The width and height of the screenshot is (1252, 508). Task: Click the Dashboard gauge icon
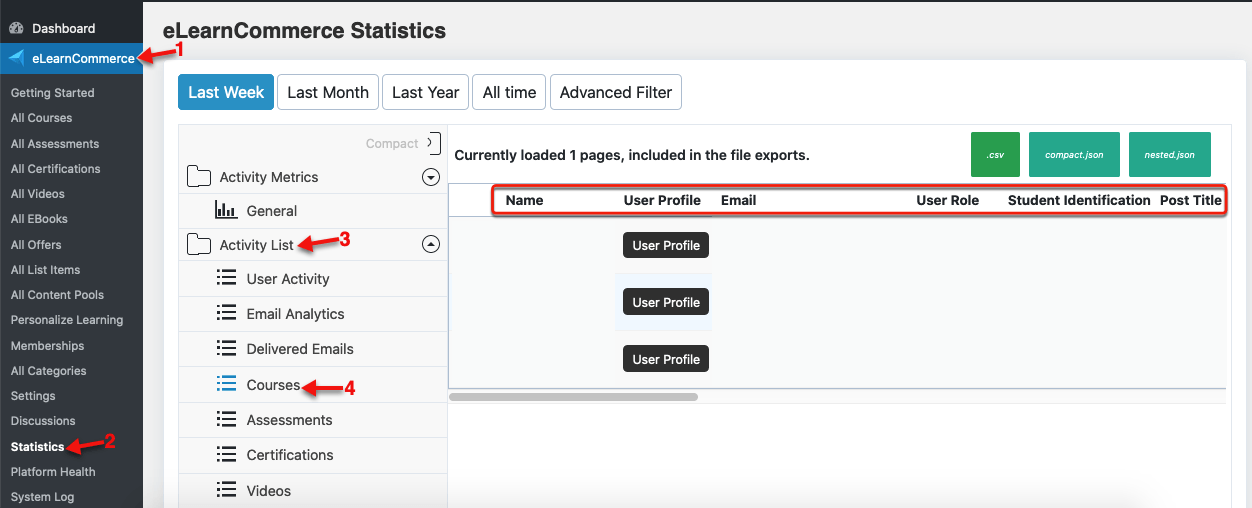click(16, 28)
